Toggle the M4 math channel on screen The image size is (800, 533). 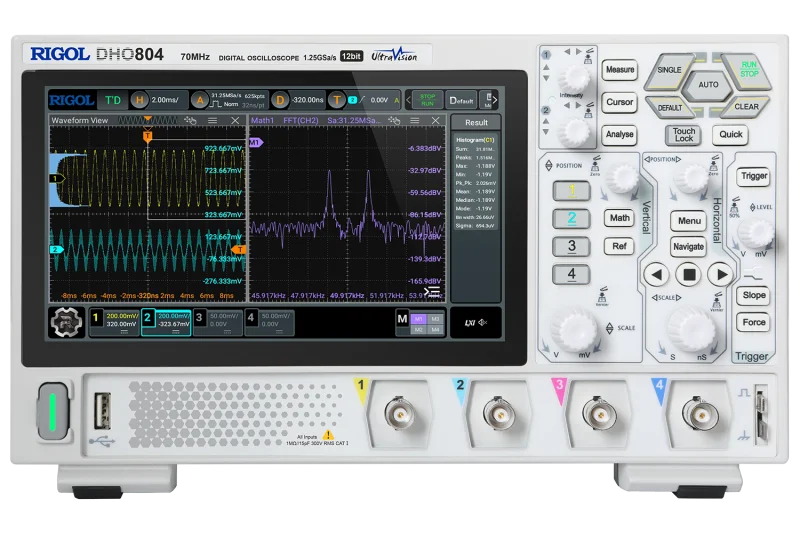tap(435, 329)
